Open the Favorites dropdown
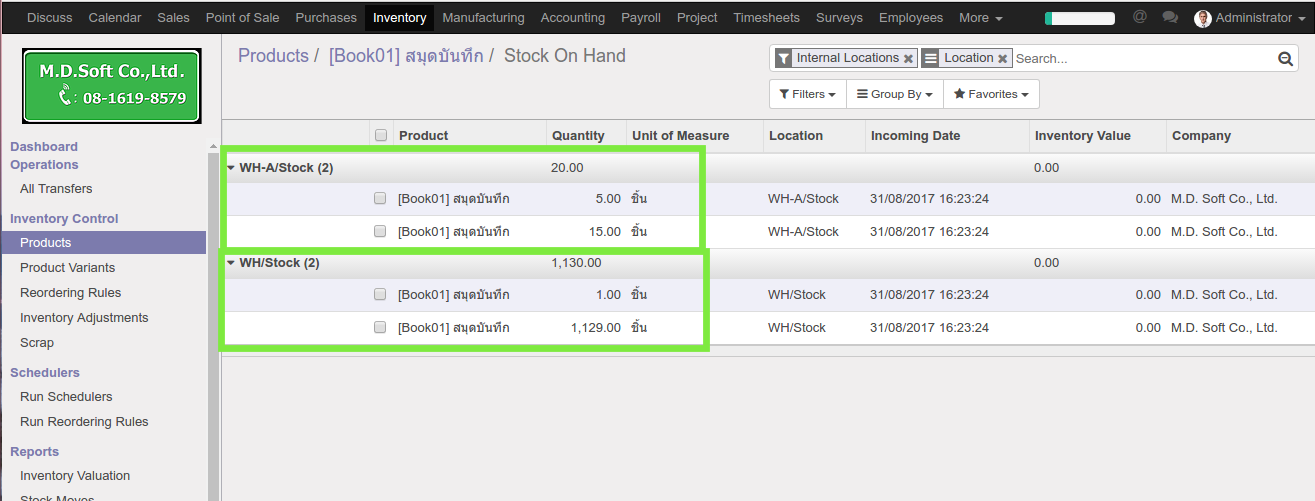This screenshot has width=1315, height=501. click(x=990, y=94)
